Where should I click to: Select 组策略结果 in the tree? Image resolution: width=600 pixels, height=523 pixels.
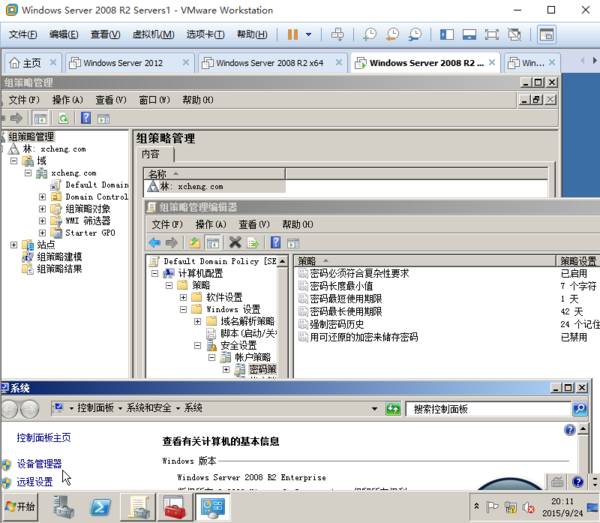59,269
